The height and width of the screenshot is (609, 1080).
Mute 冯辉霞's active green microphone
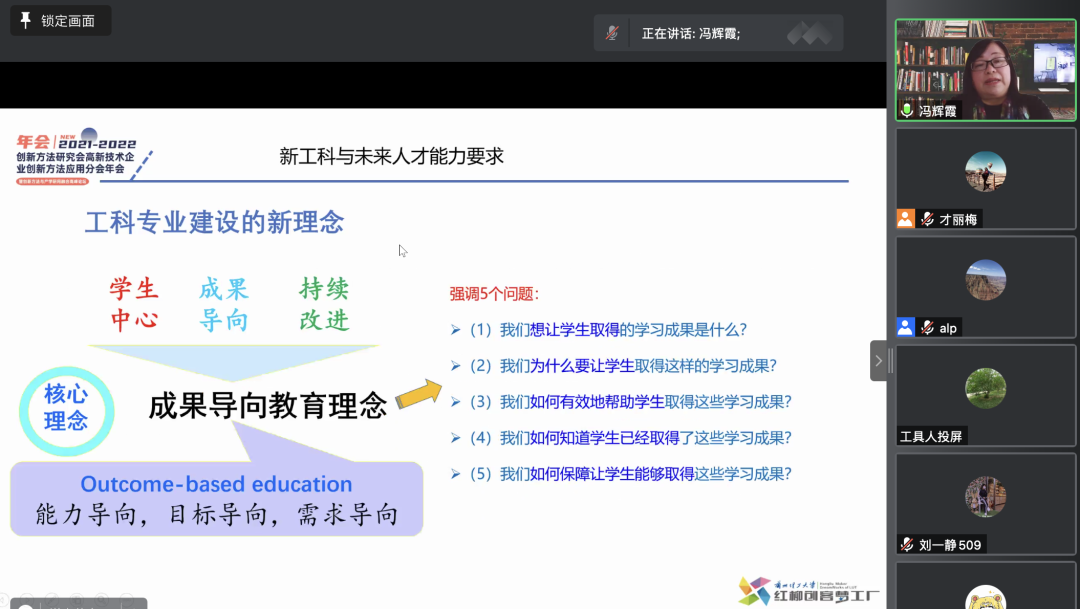click(908, 111)
